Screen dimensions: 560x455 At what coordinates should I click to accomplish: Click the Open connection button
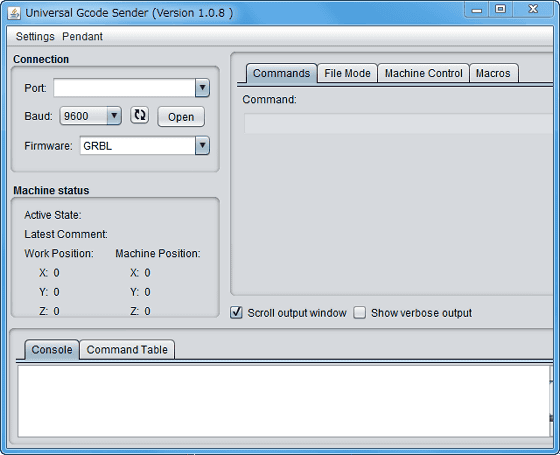181,117
